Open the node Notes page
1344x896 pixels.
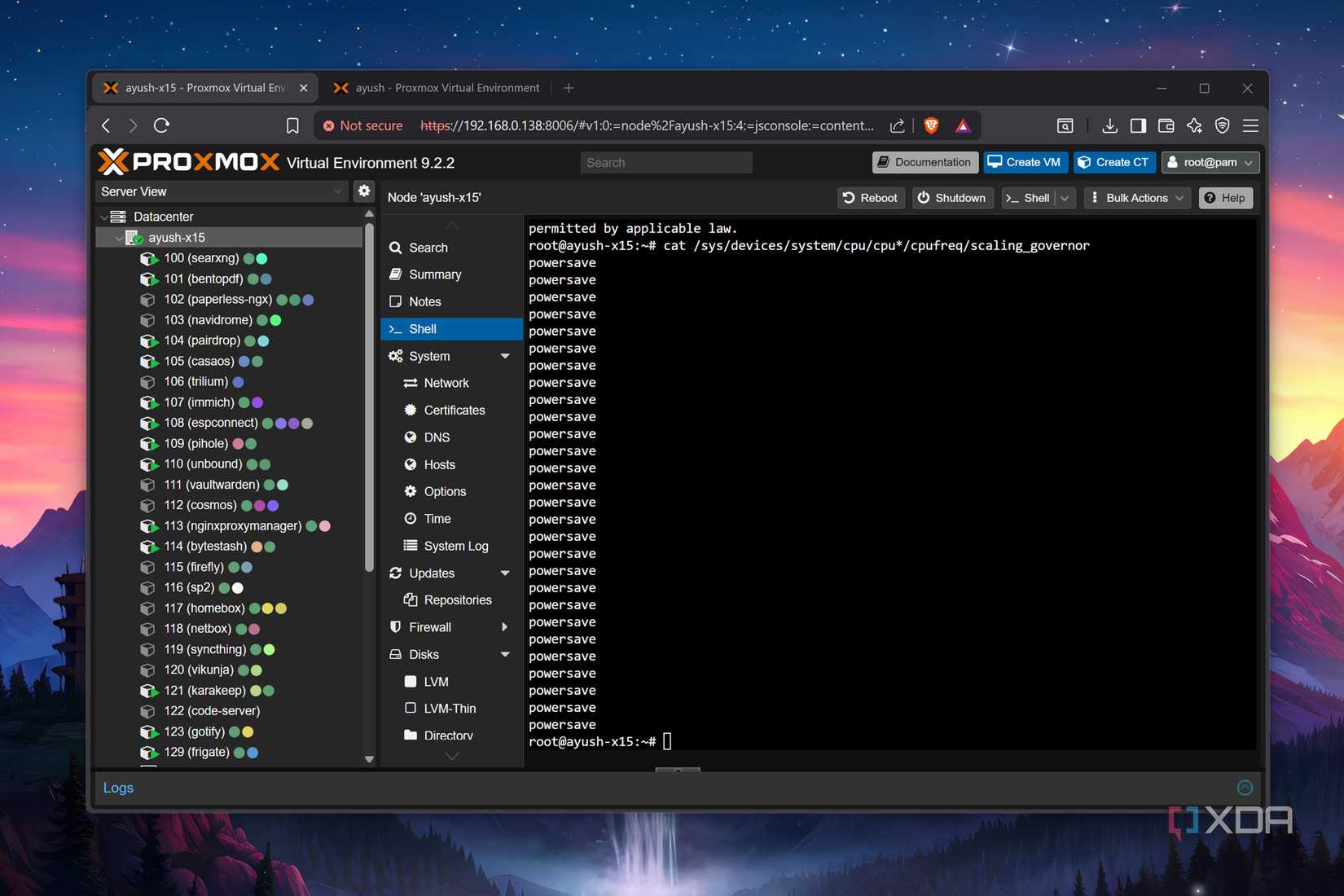451,301
